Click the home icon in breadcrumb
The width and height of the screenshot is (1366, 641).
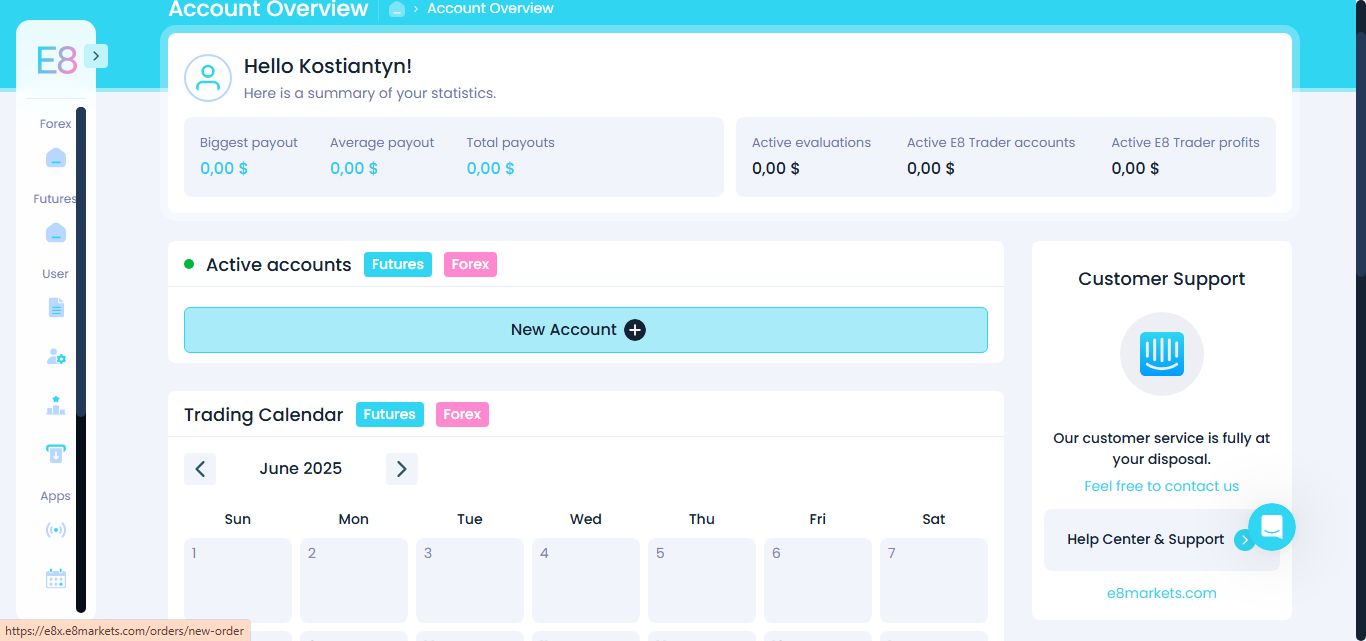397,9
